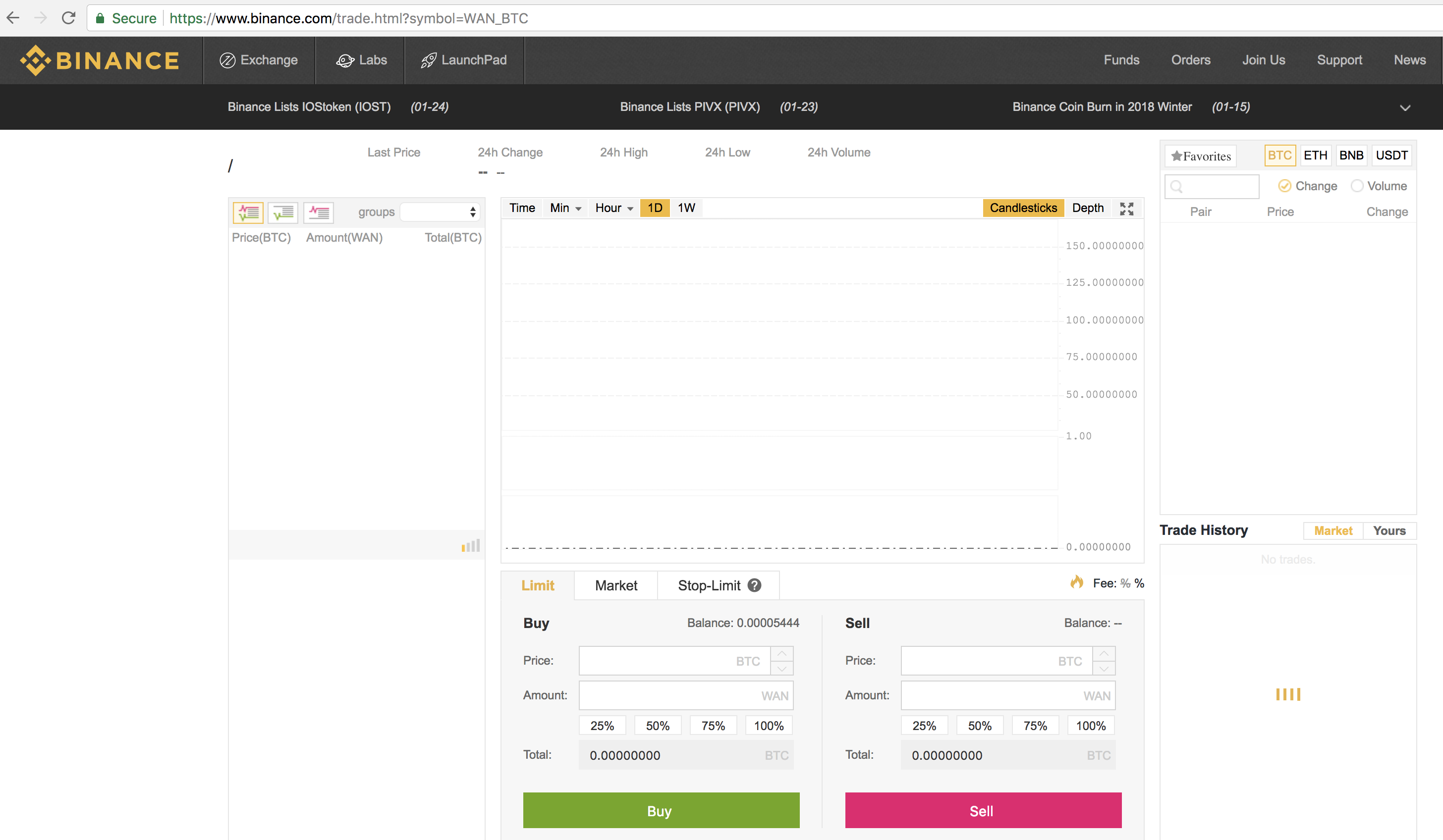Open Binance Lists IOStoken (IOST) announcement

(309, 107)
